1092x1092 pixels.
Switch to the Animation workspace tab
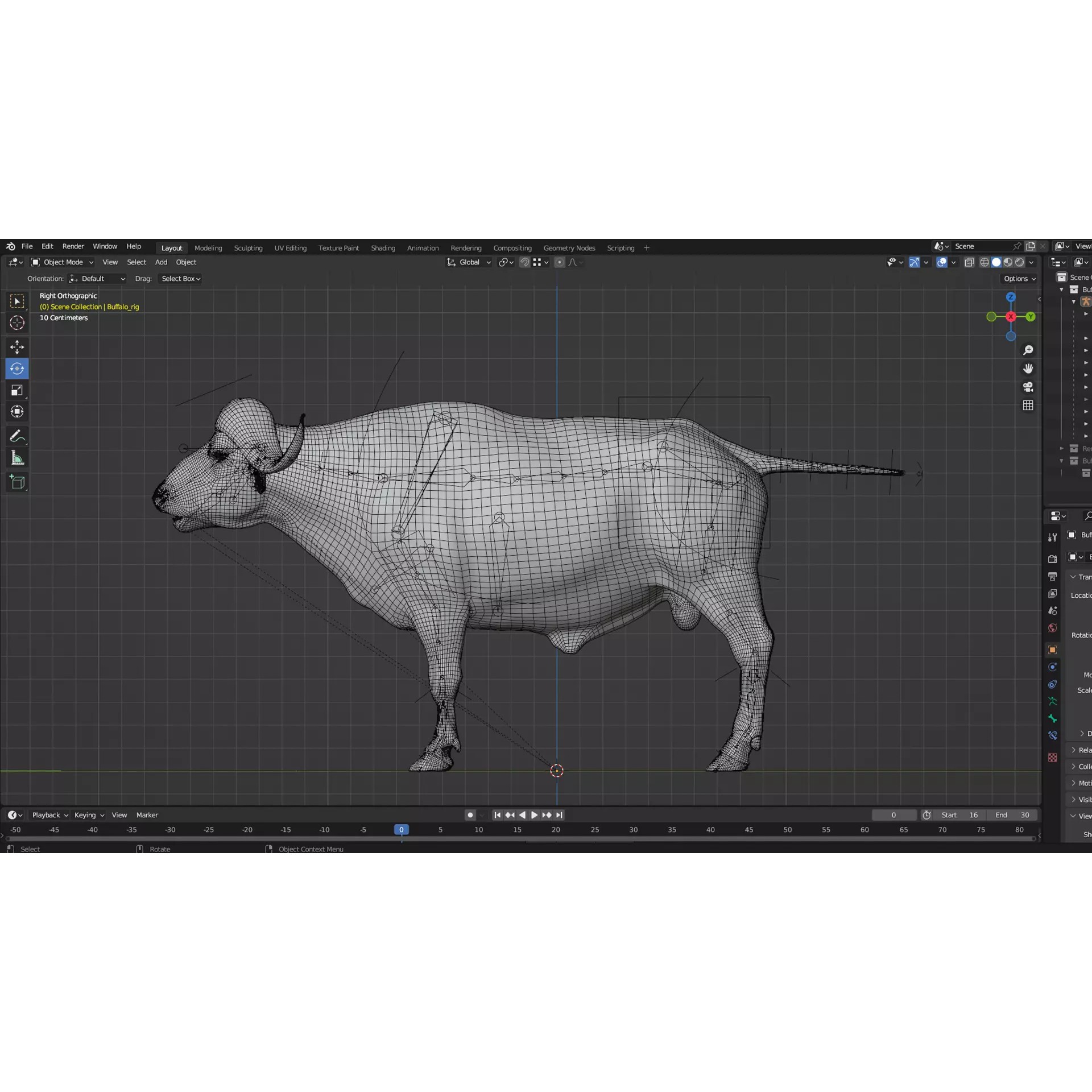click(x=423, y=248)
